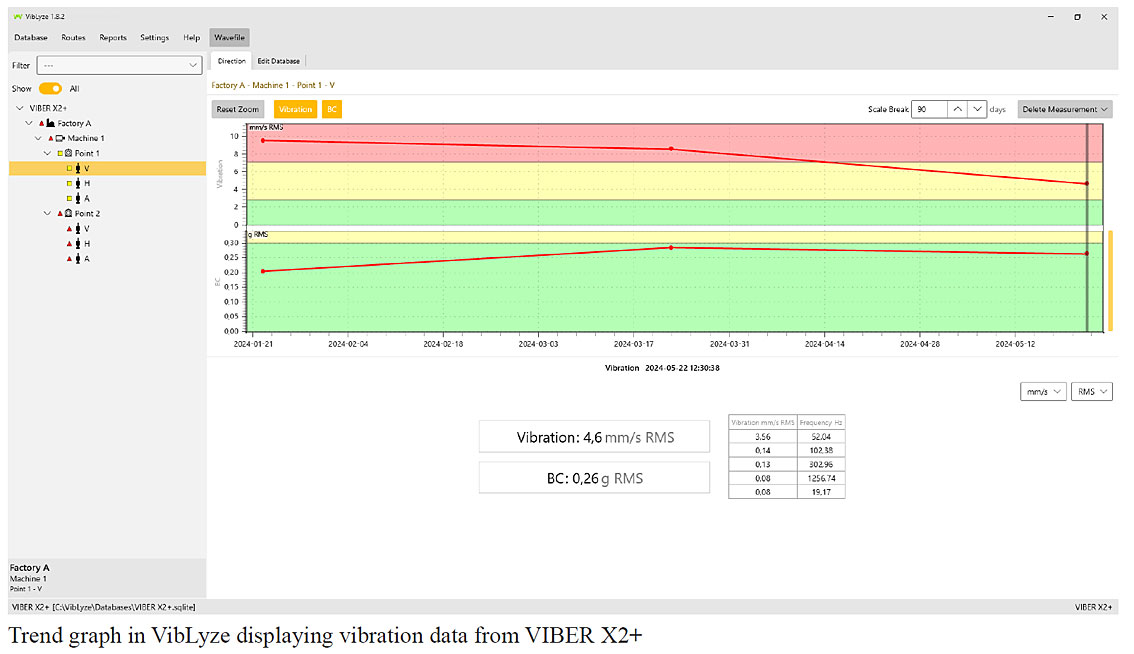Click the Vibration: 4,6 mm/s RMS box

coord(594,437)
